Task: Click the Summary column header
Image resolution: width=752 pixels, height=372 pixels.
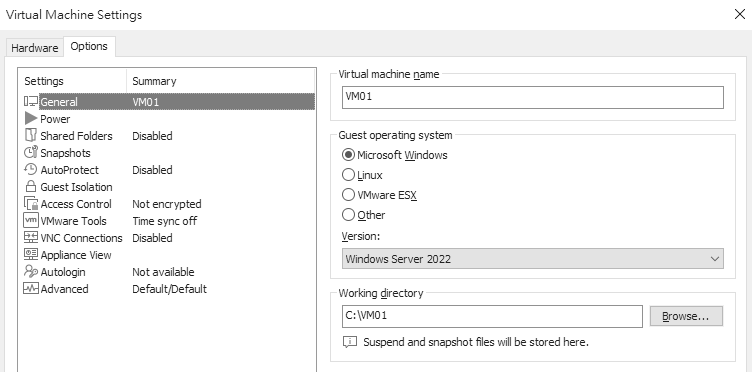Action: click(220, 81)
